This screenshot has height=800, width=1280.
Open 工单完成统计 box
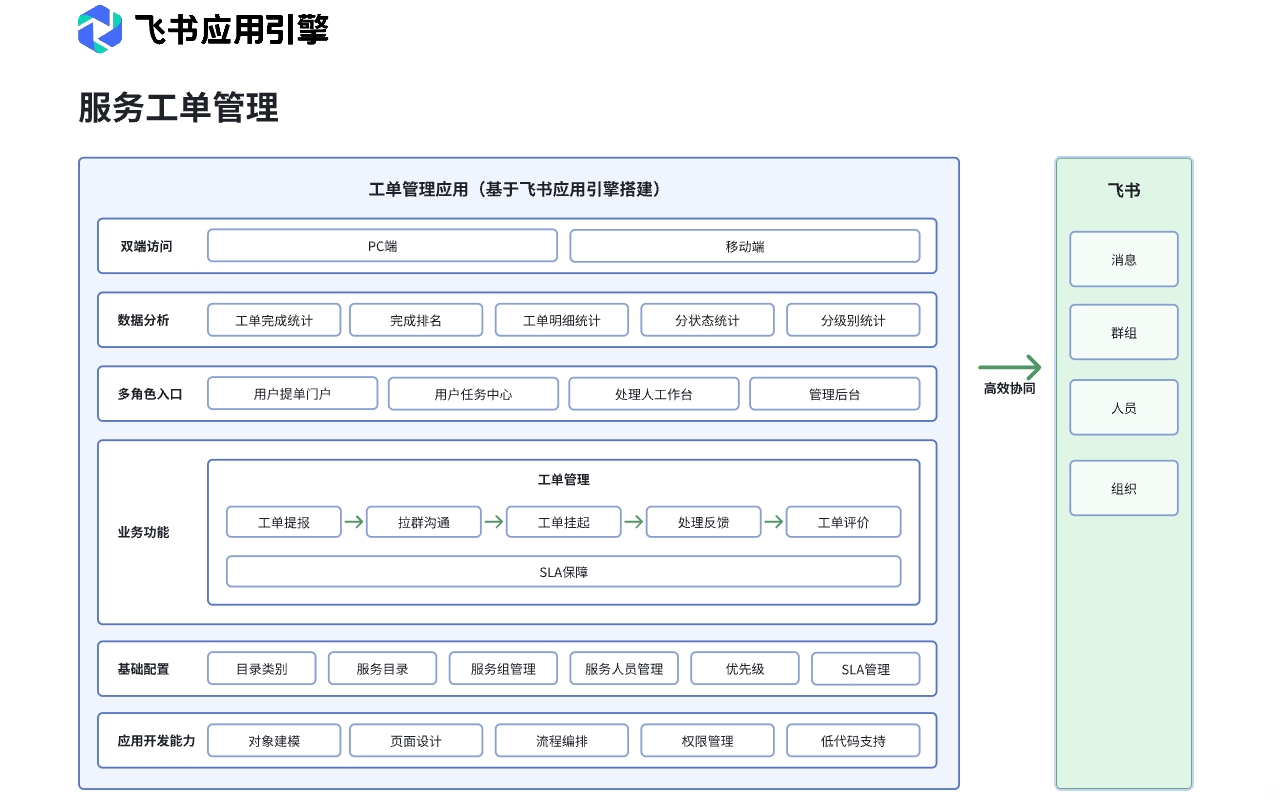click(274, 320)
